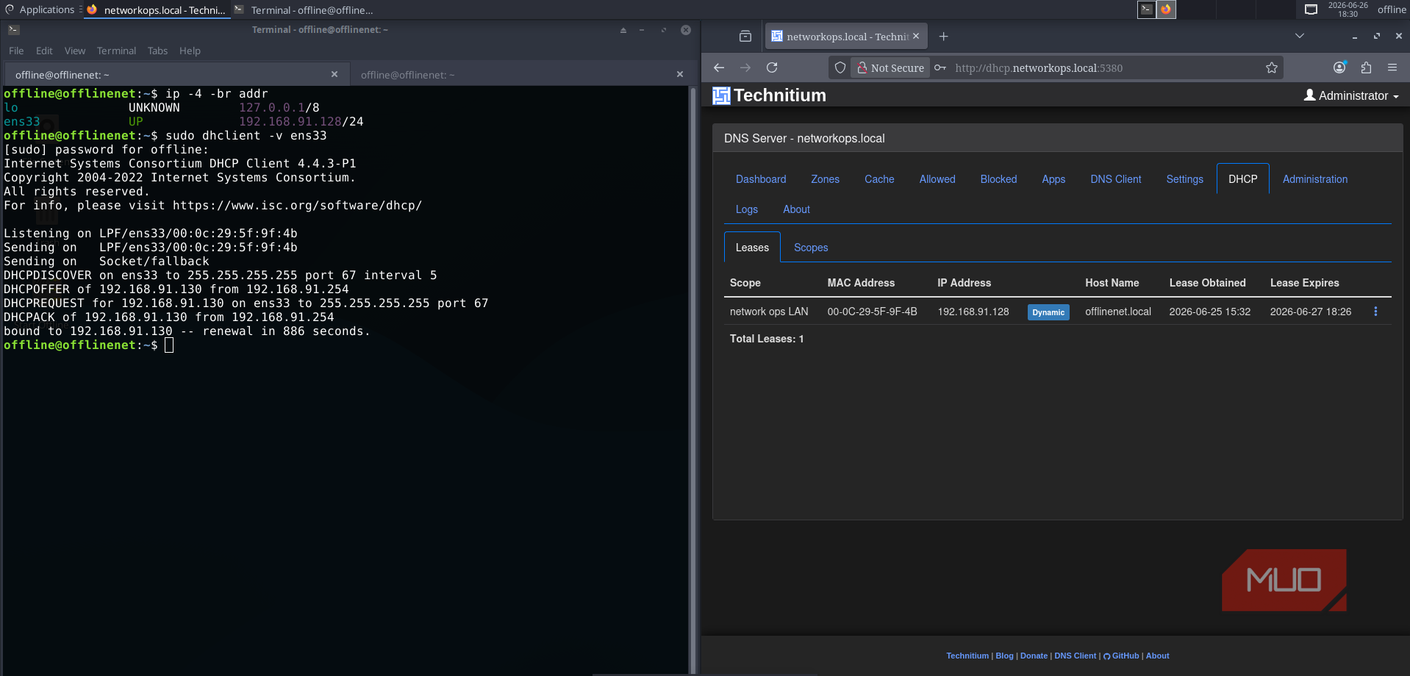Viewport: 1410px width, 676px height.
Task: Click the shield tracking protection icon
Action: [840, 68]
